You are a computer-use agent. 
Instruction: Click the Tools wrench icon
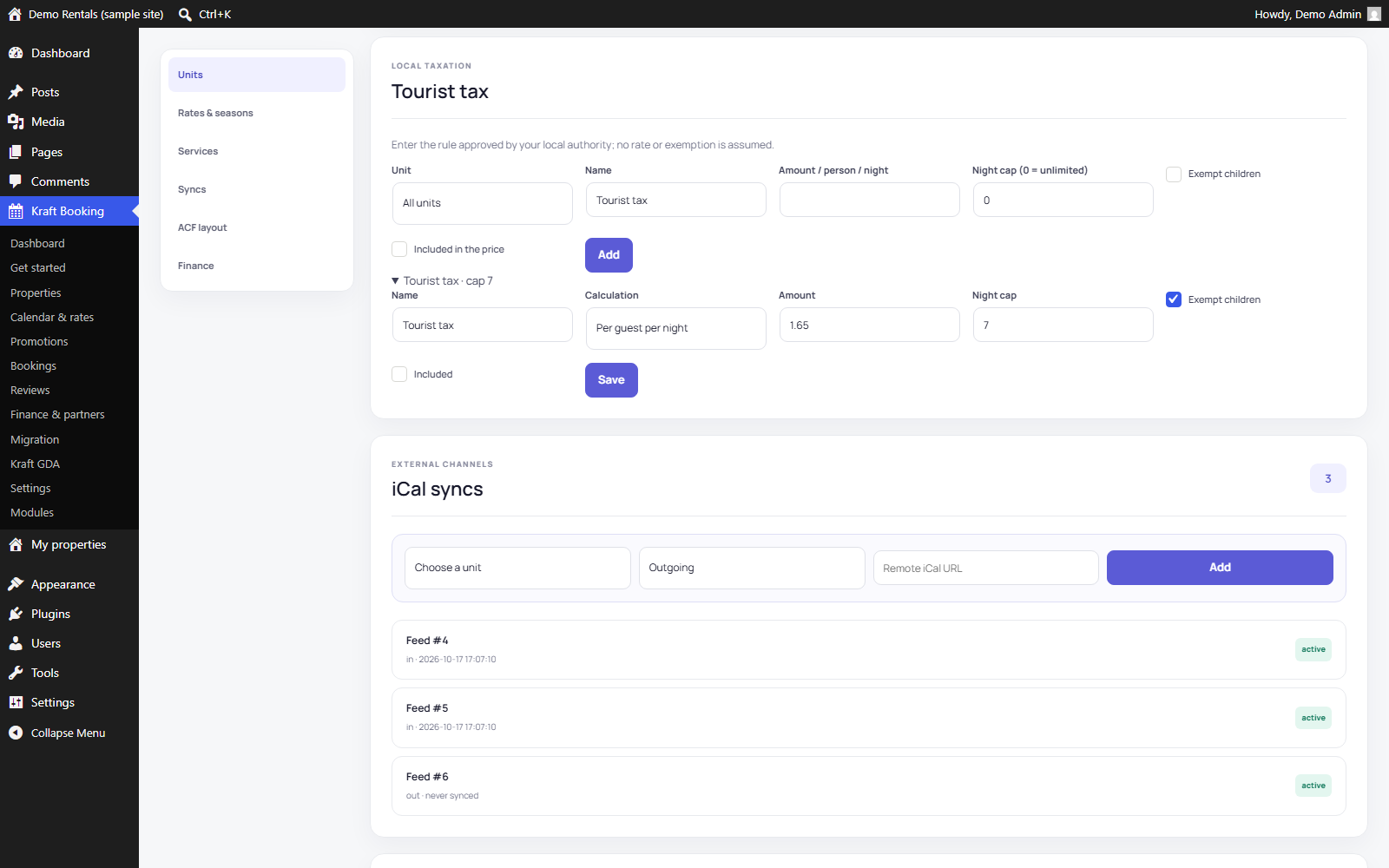click(x=16, y=673)
